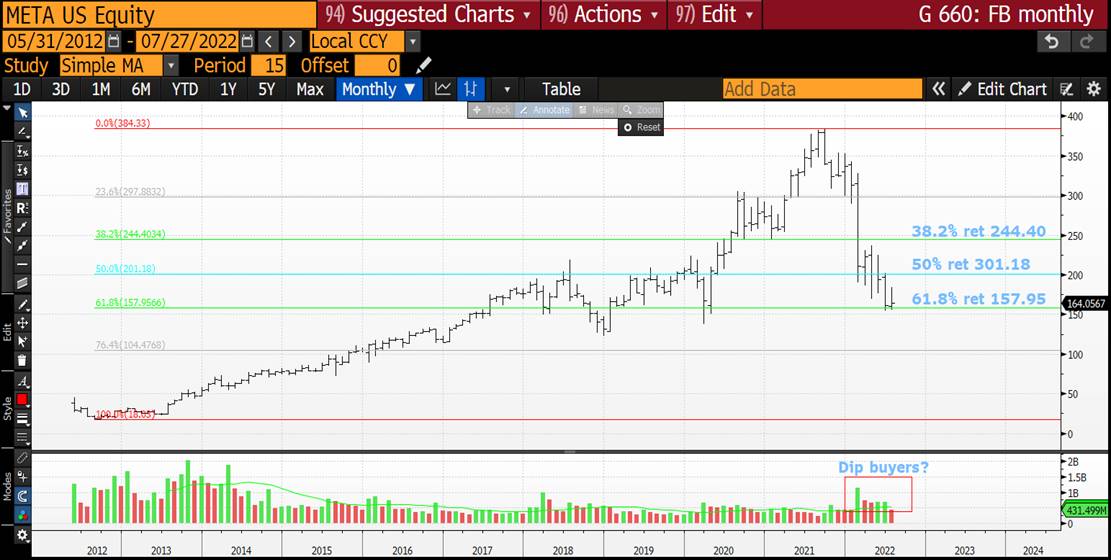Shift date range forward
The height and width of the screenshot is (560, 1111).
[x=293, y=41]
